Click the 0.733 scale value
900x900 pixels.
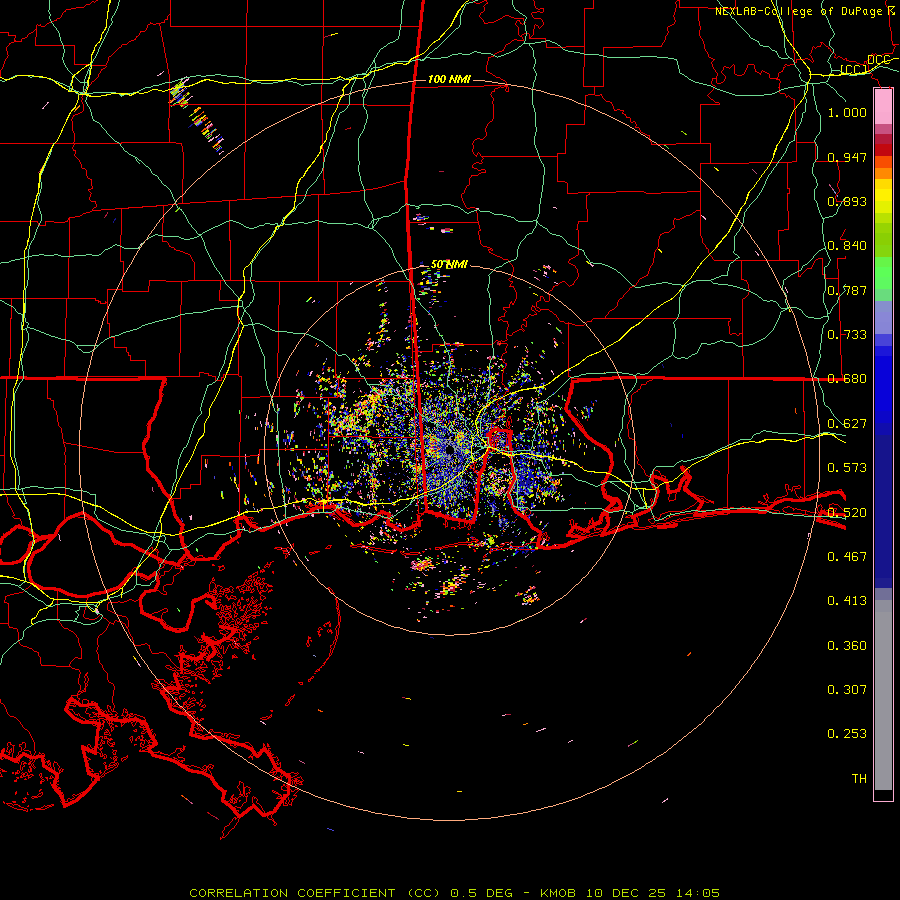pos(847,335)
